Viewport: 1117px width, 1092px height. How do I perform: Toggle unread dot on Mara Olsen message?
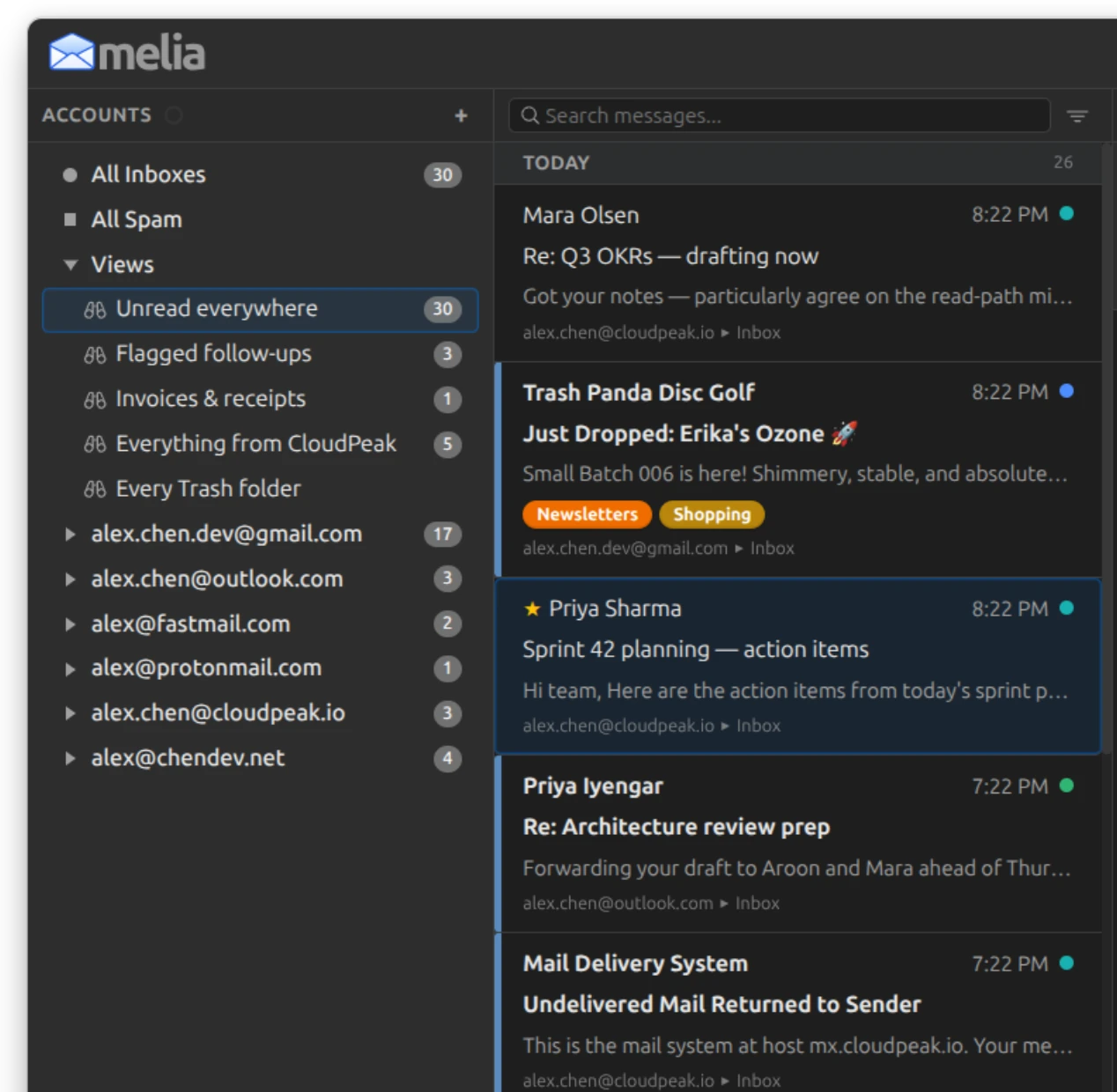coord(1066,213)
